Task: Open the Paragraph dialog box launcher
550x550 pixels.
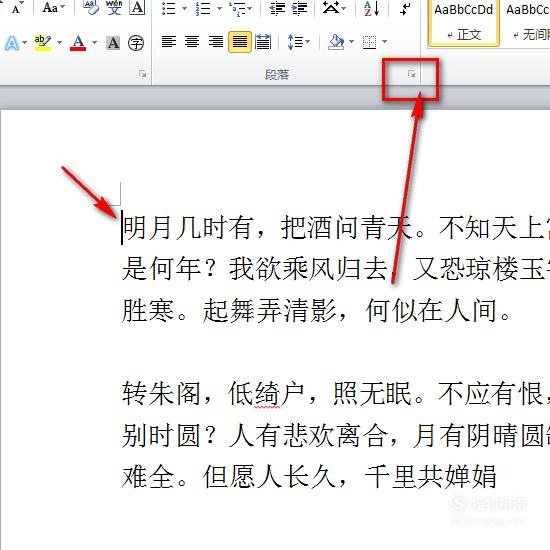Action: 411,74
